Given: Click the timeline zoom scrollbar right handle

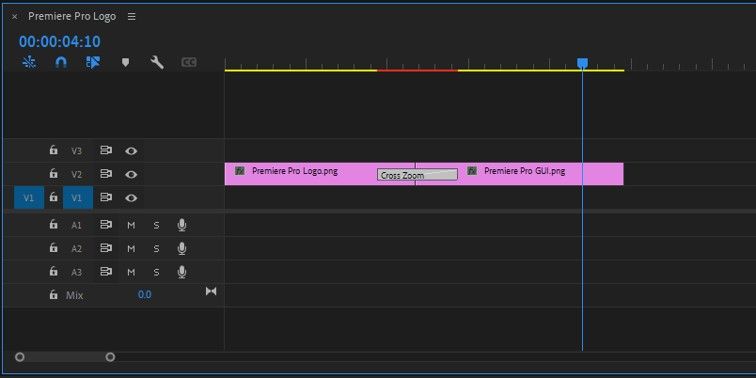Looking at the screenshot, I should click(110, 357).
